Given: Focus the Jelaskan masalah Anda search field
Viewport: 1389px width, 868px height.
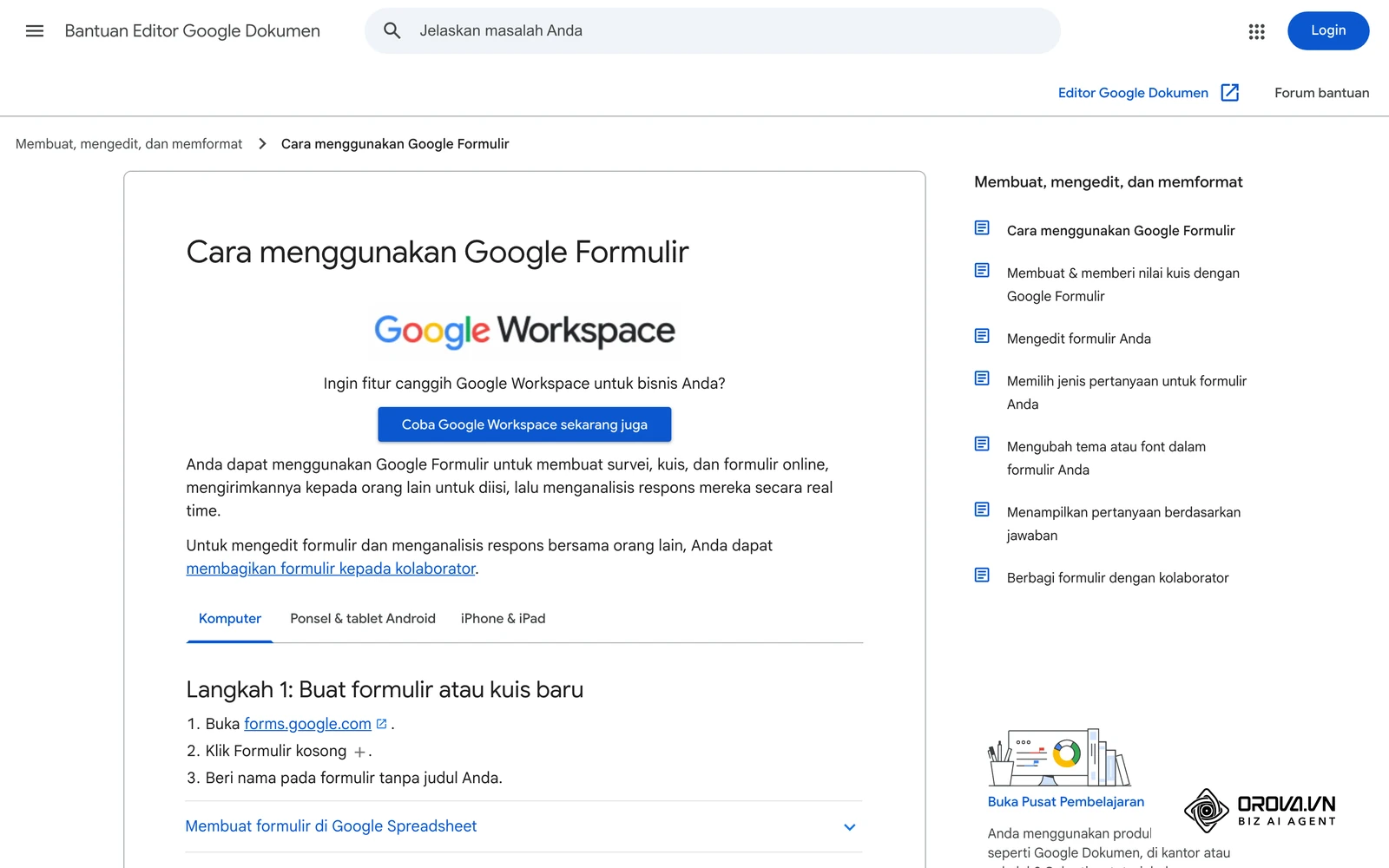Looking at the screenshot, I should [713, 31].
